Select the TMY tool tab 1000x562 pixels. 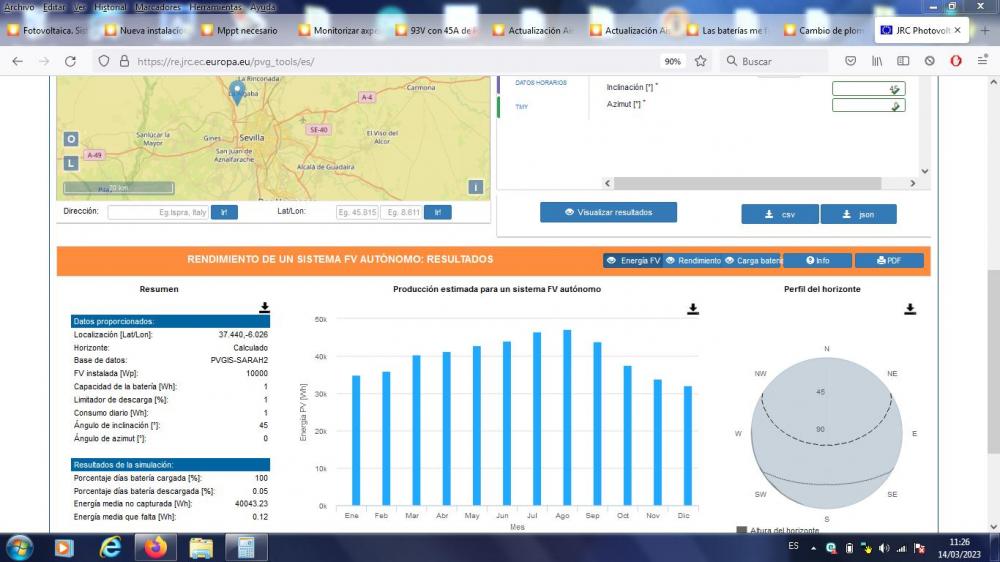[x=522, y=107]
